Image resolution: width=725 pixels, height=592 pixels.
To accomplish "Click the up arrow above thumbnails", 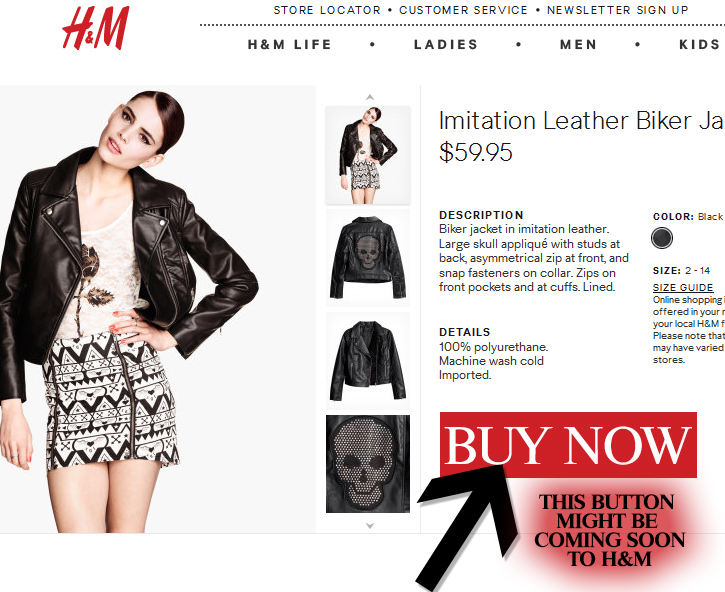I will click(369, 97).
